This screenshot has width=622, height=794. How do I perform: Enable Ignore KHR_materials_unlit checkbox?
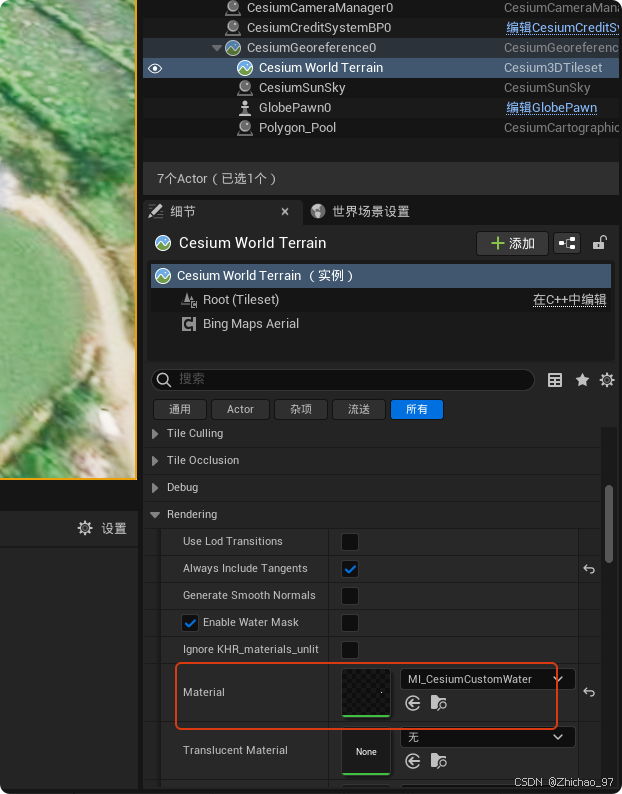tap(350, 650)
